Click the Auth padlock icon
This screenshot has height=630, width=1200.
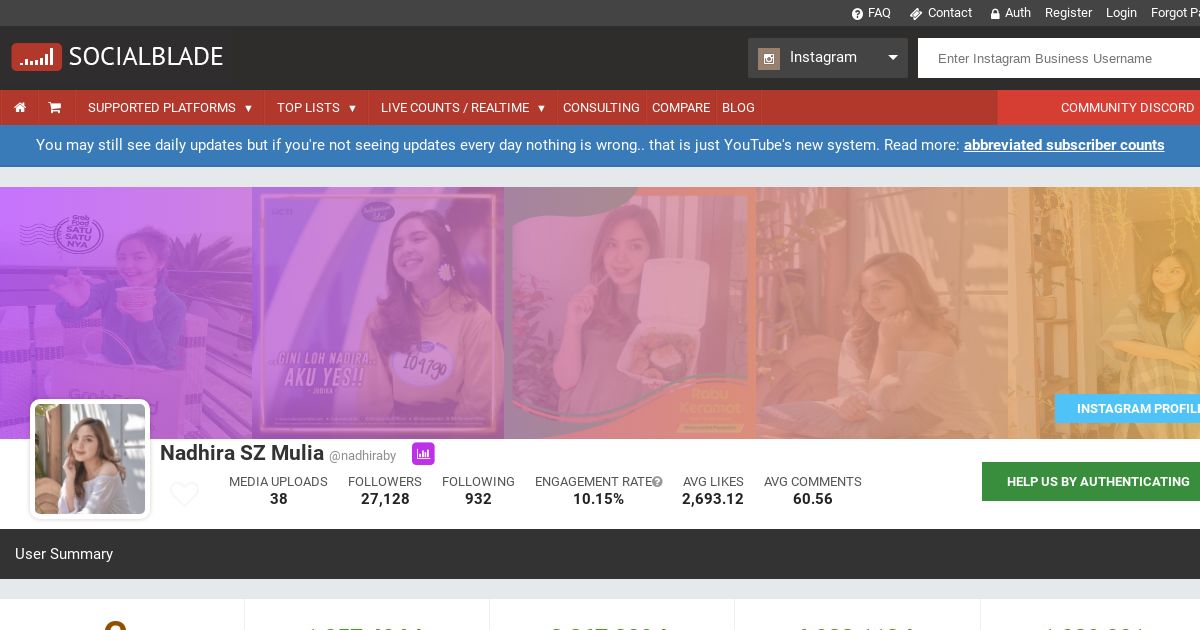coord(995,14)
